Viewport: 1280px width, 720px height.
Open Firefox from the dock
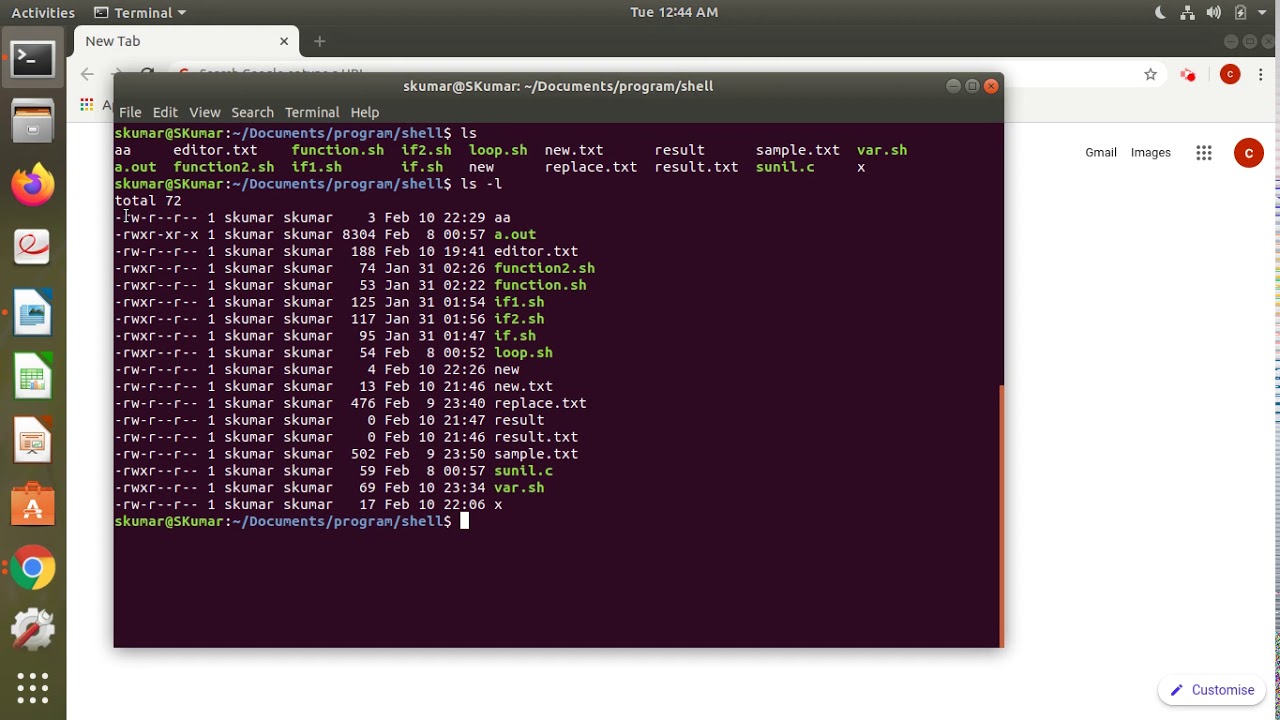point(32,185)
